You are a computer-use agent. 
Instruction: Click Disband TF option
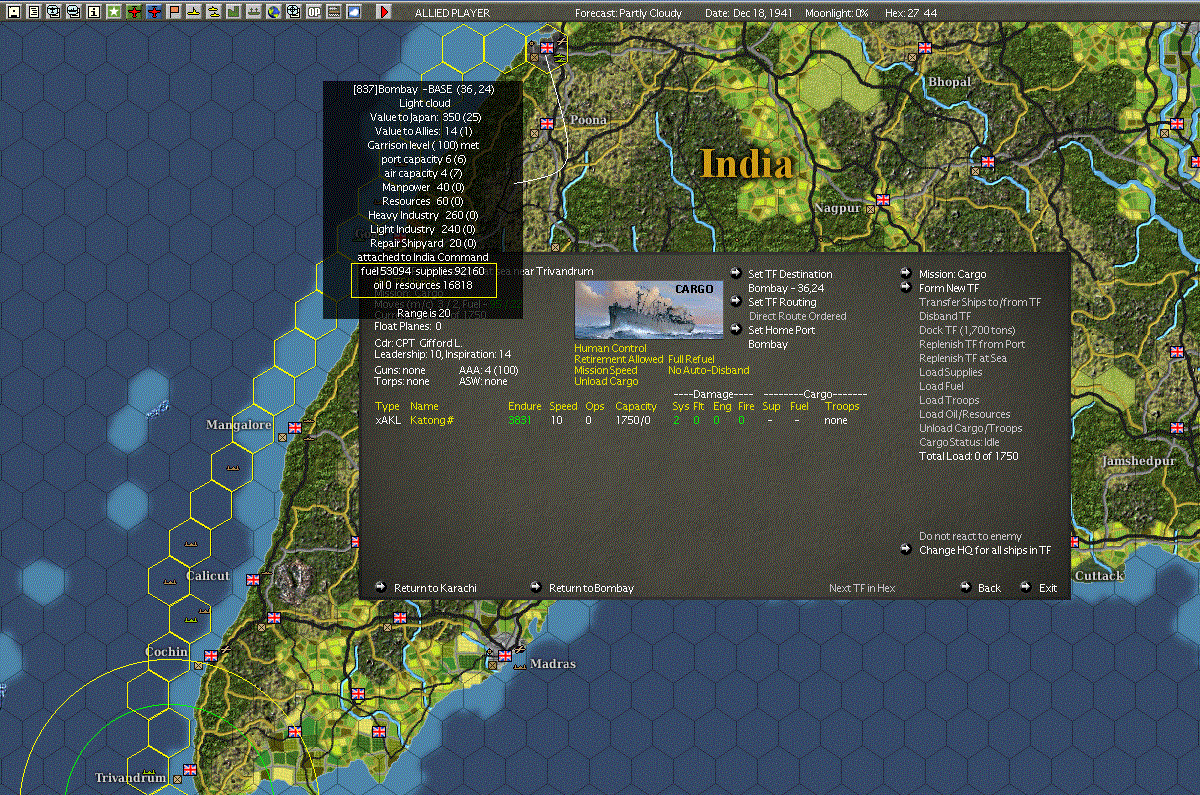tap(945, 316)
